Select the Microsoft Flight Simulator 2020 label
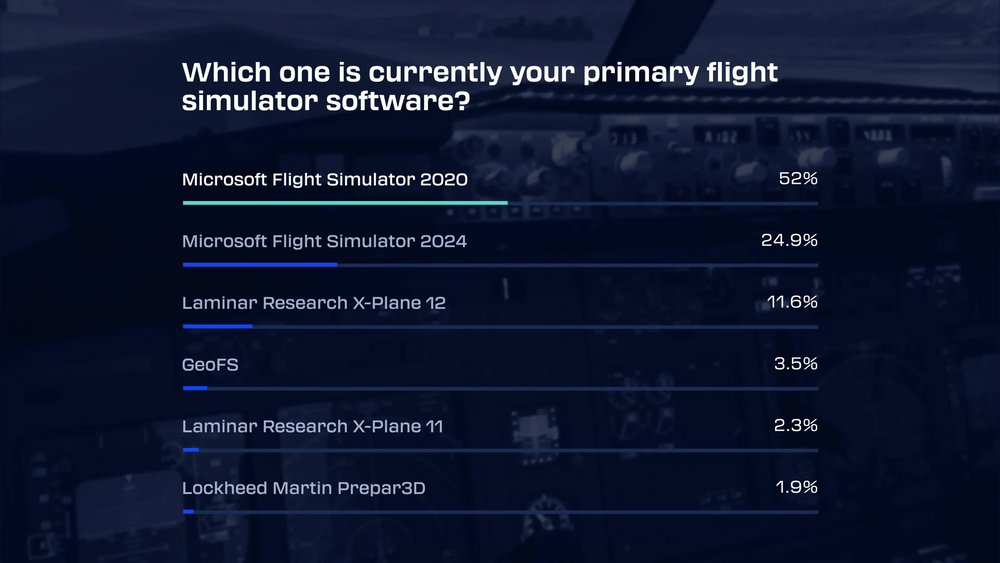Screen dimensions: 1000x563 (x=325, y=180)
